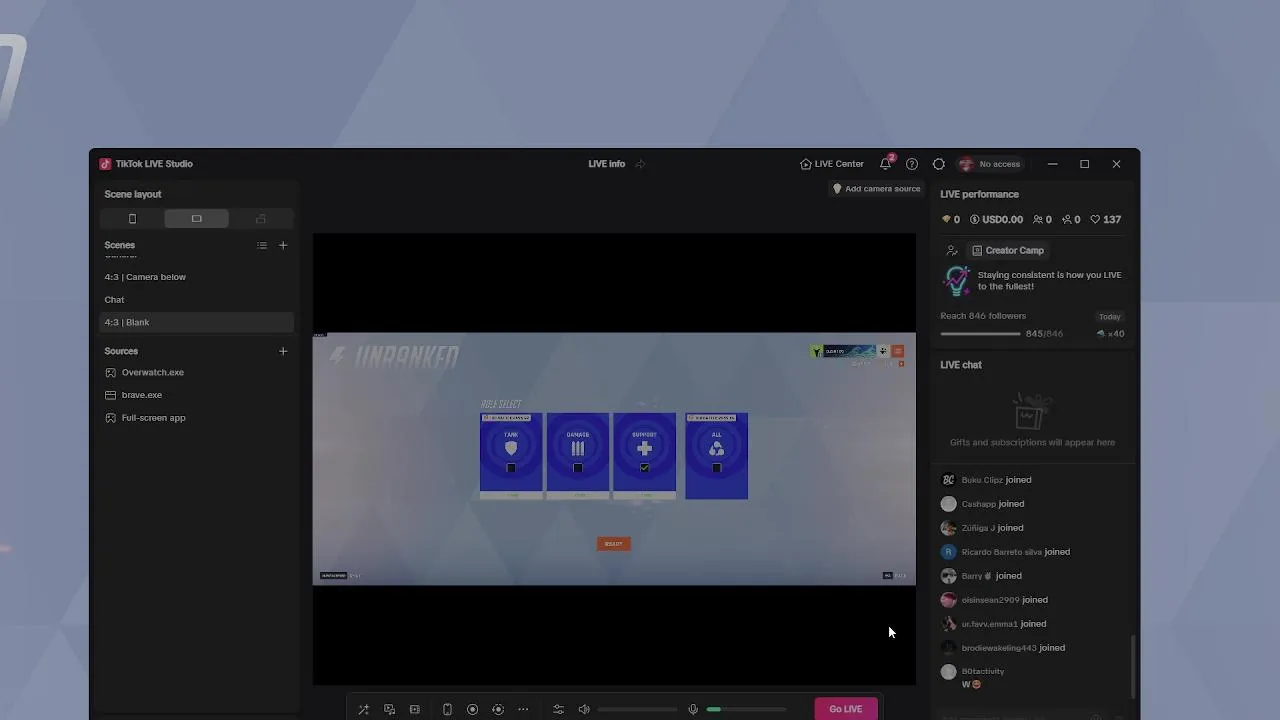Click the 80tactivity chat message

tap(973, 677)
